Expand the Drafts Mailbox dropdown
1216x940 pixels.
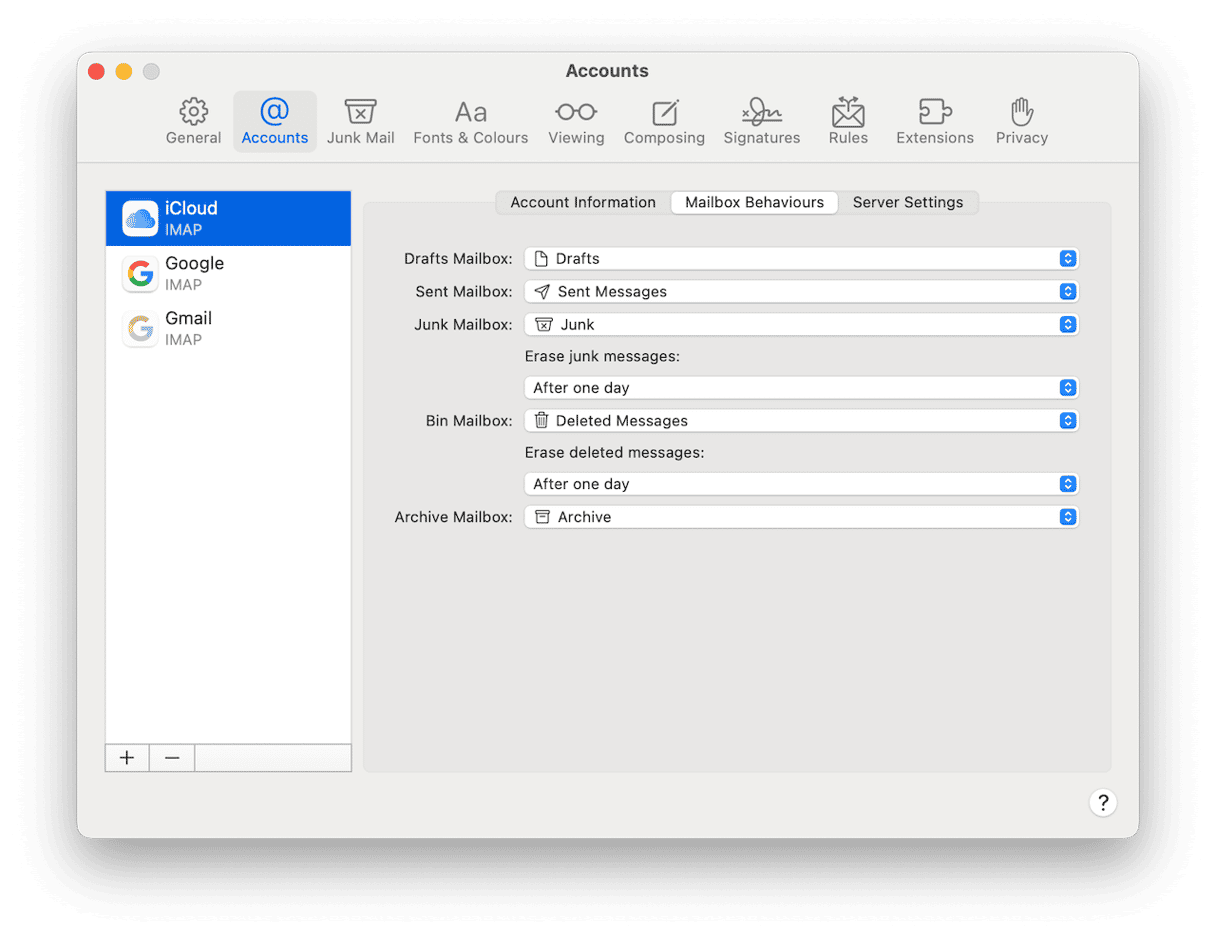click(801, 259)
